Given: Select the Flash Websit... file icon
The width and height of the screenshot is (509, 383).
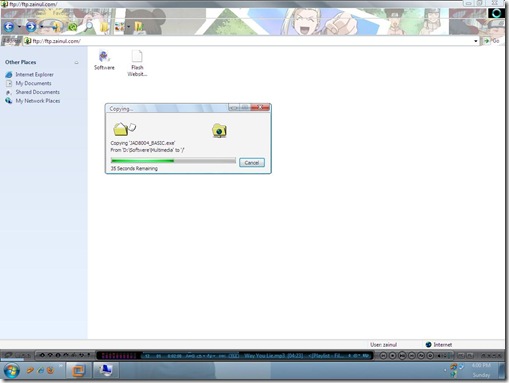Looking at the screenshot, I should tap(137, 63).
